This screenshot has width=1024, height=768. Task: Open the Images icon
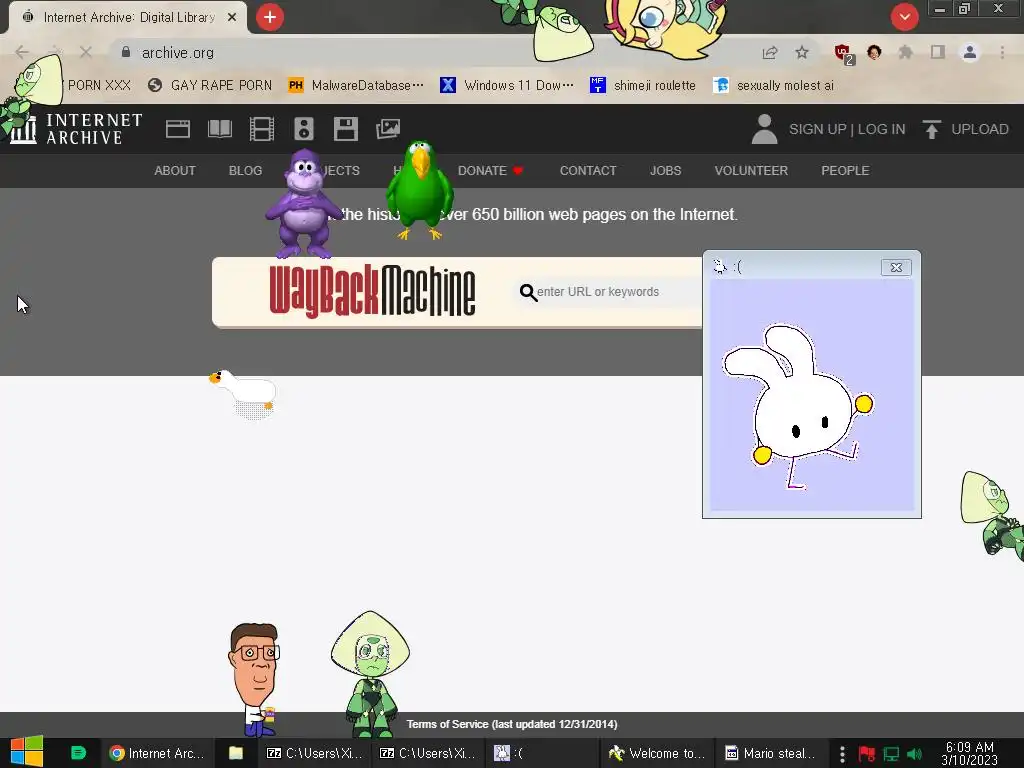click(x=388, y=129)
